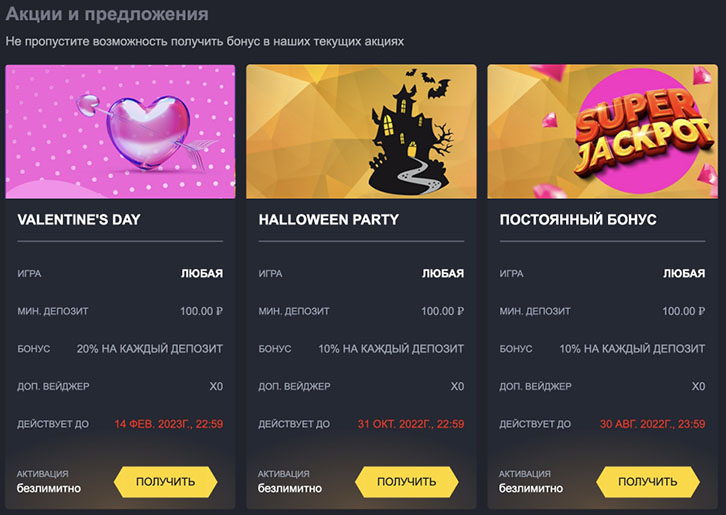Click the Super Jackpot banner image
The image size is (726, 515).
602,132
